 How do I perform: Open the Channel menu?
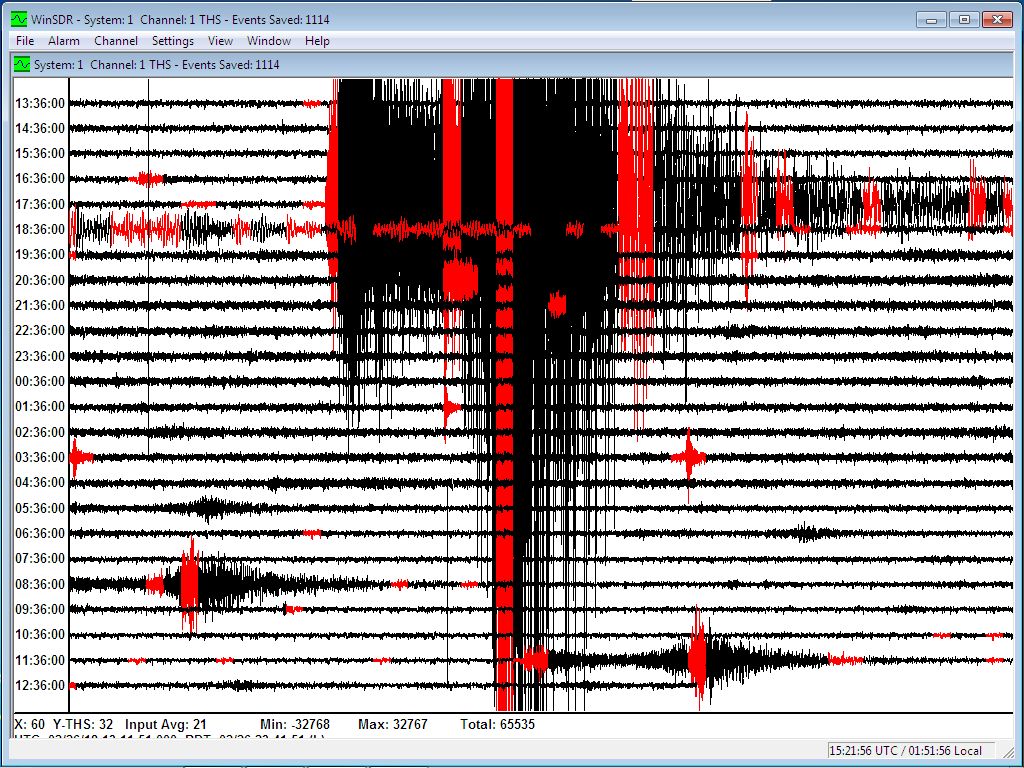[116, 41]
